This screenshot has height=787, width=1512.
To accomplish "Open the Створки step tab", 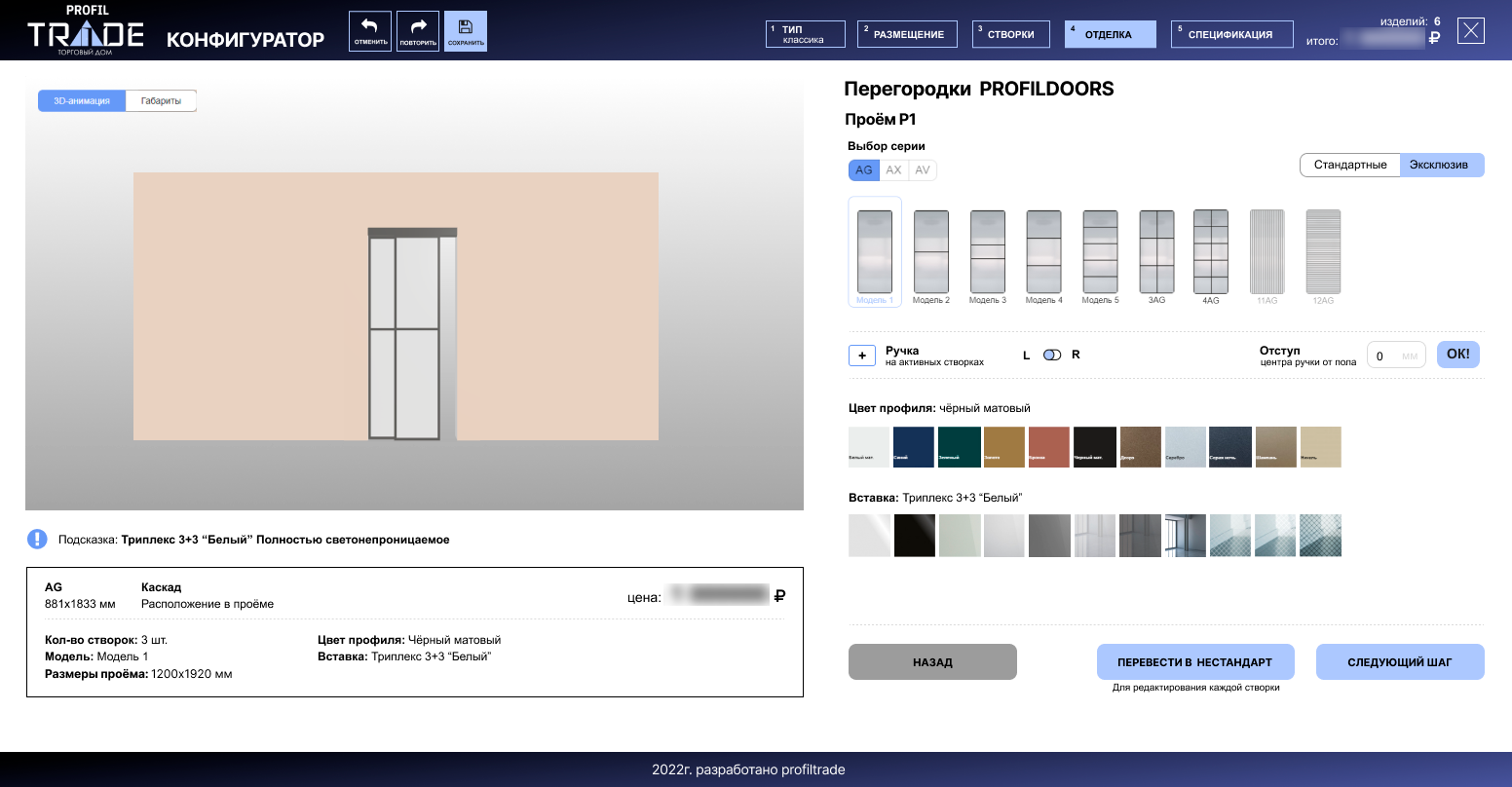I will point(1011,34).
